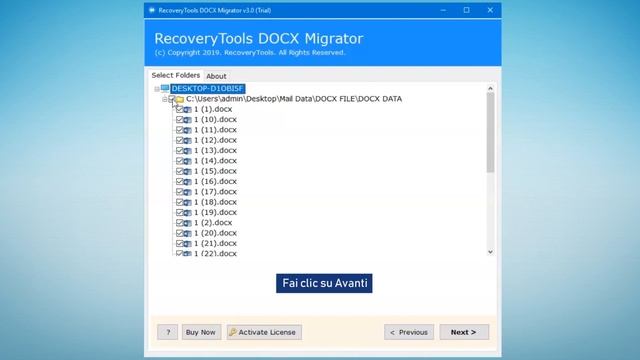Screen dimensions: 640x360
Task: Open the About tab
Action: 216,76
